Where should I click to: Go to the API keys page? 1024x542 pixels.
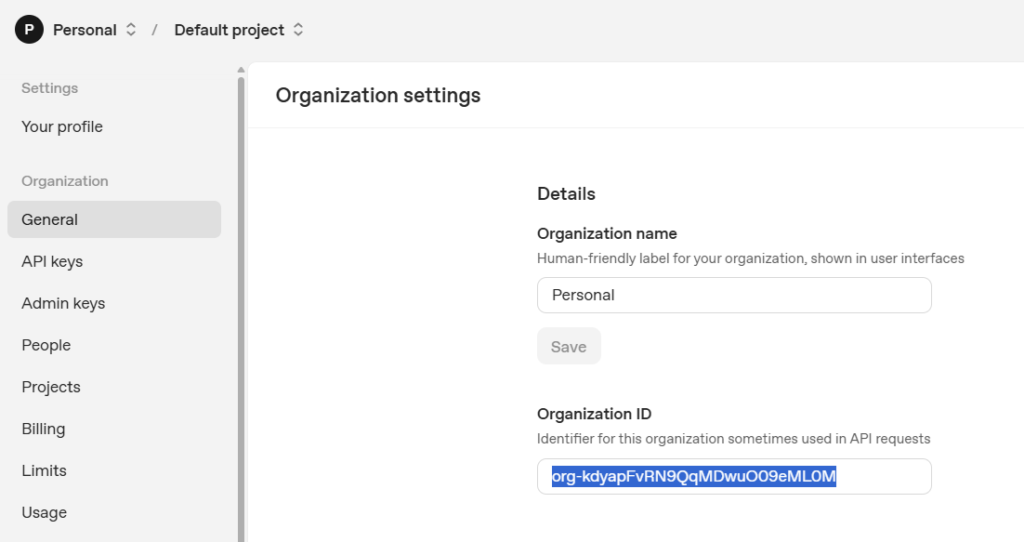click(x=52, y=262)
